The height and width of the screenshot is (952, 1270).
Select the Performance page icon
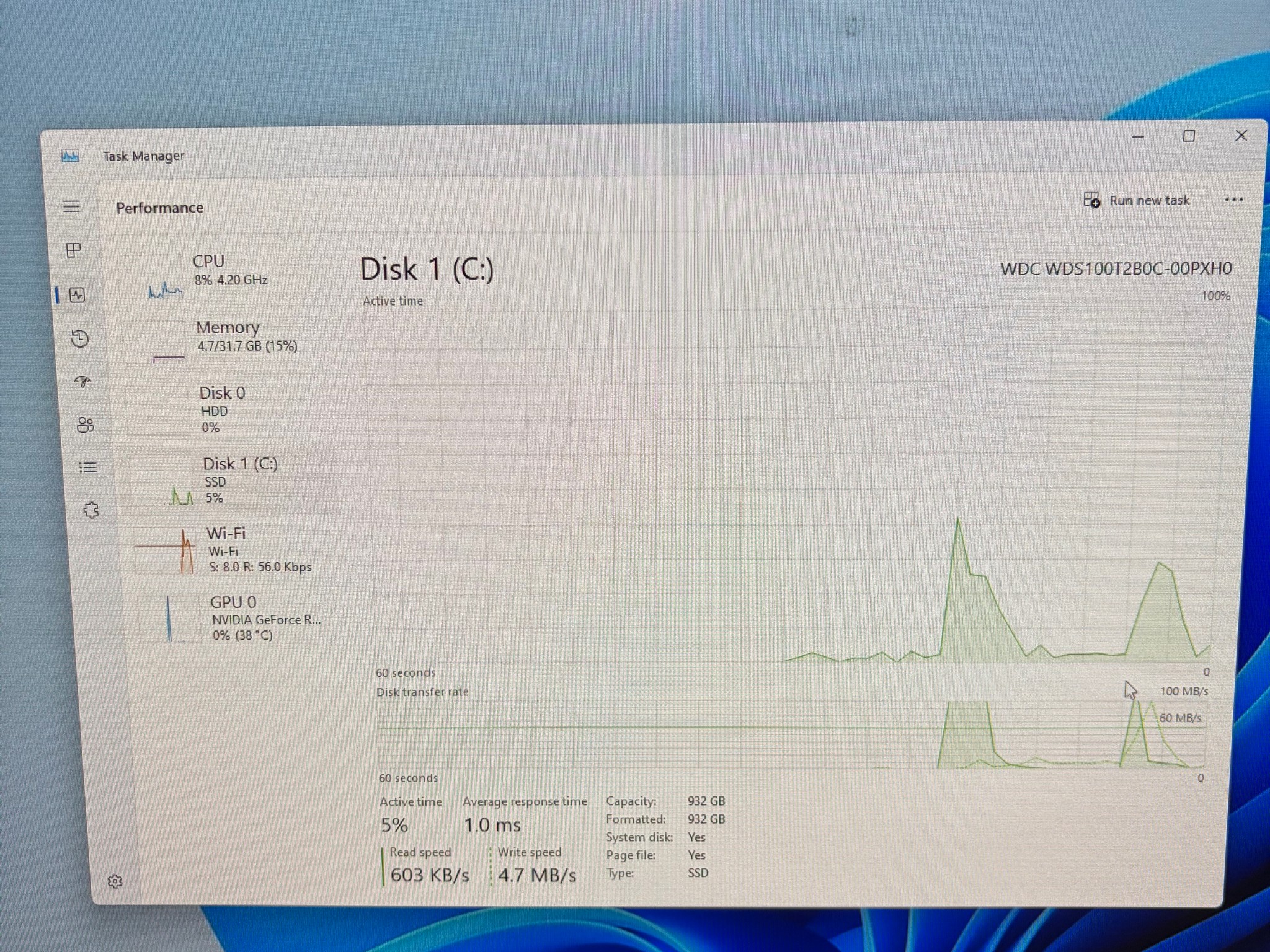point(77,295)
